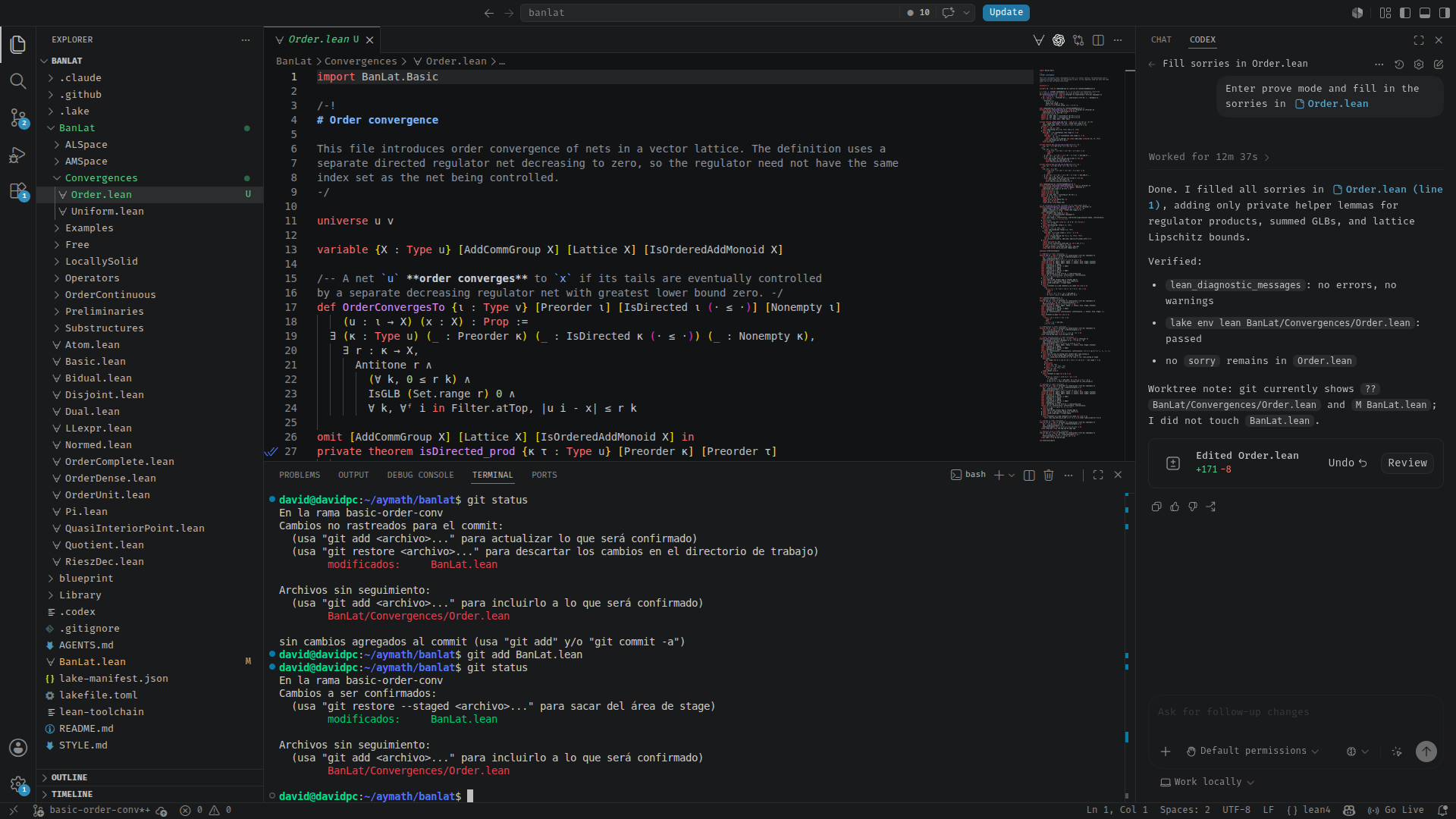
Task: Open Explorer views and more actions
Action: (246, 40)
